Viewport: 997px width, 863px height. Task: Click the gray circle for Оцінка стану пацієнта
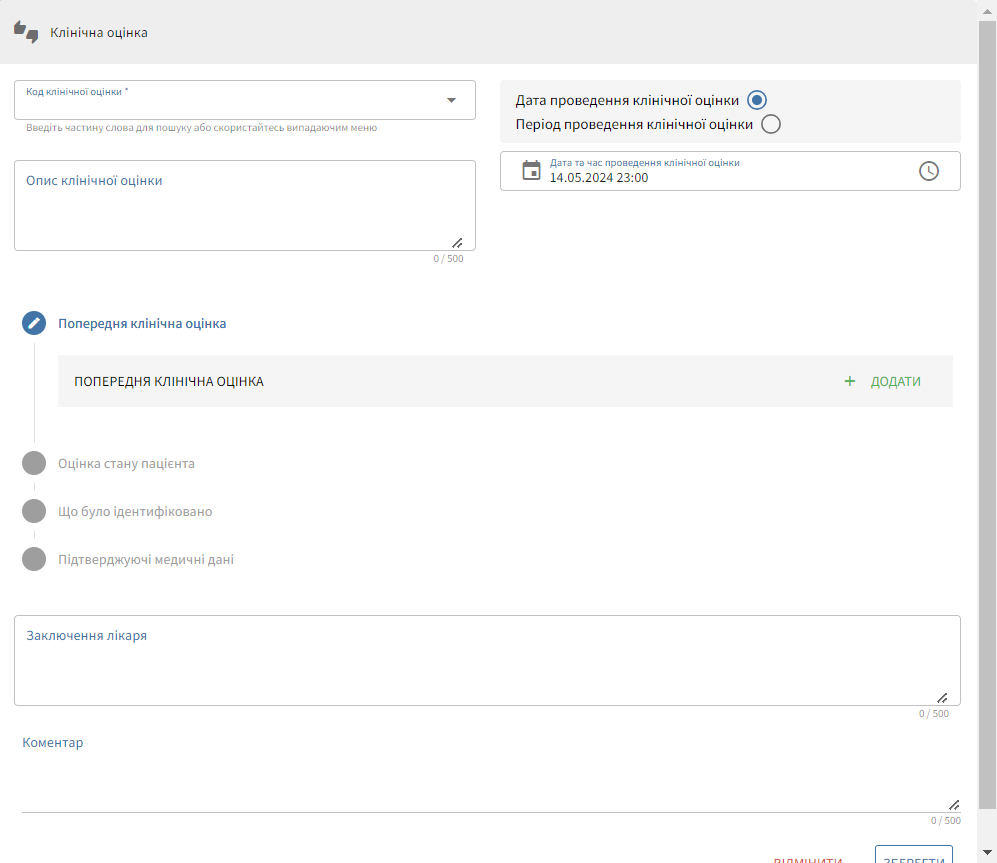34,463
